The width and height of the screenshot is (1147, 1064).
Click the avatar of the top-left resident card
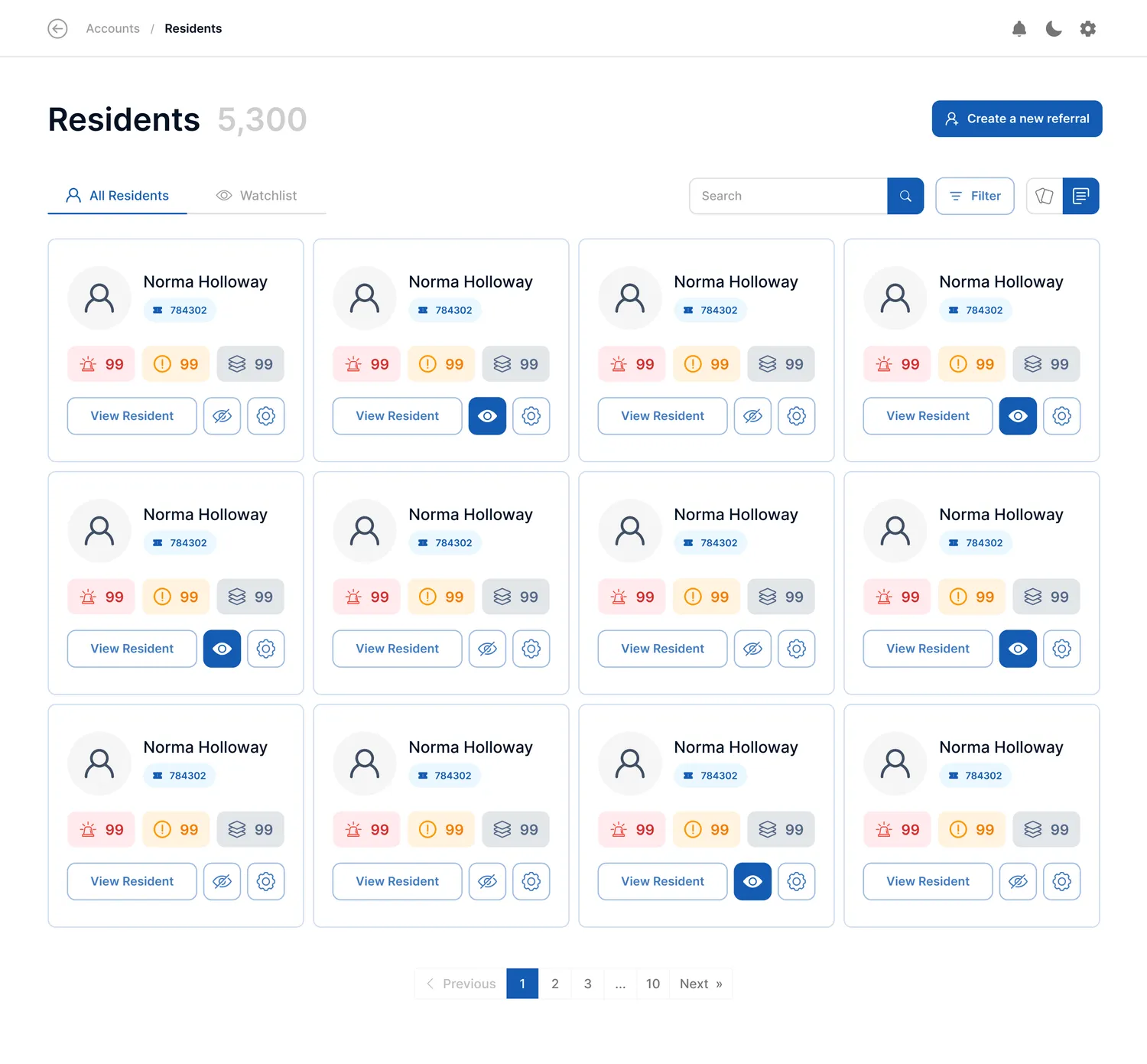pyautogui.click(x=99, y=298)
